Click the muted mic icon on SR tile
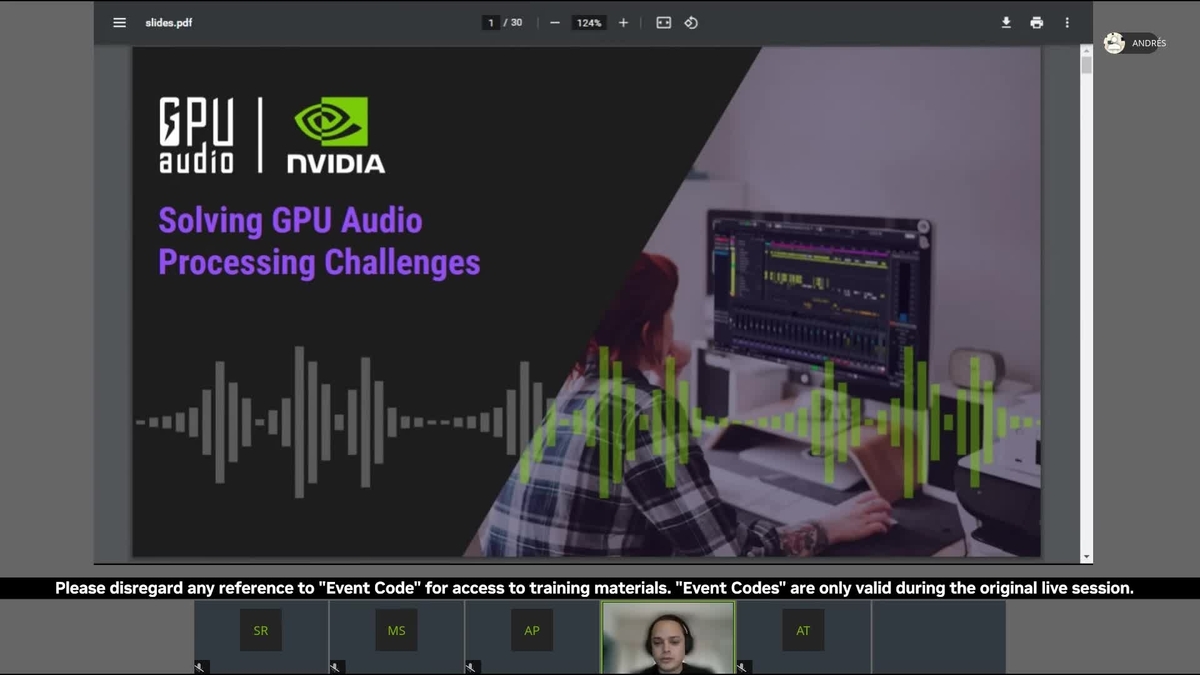 [200, 667]
